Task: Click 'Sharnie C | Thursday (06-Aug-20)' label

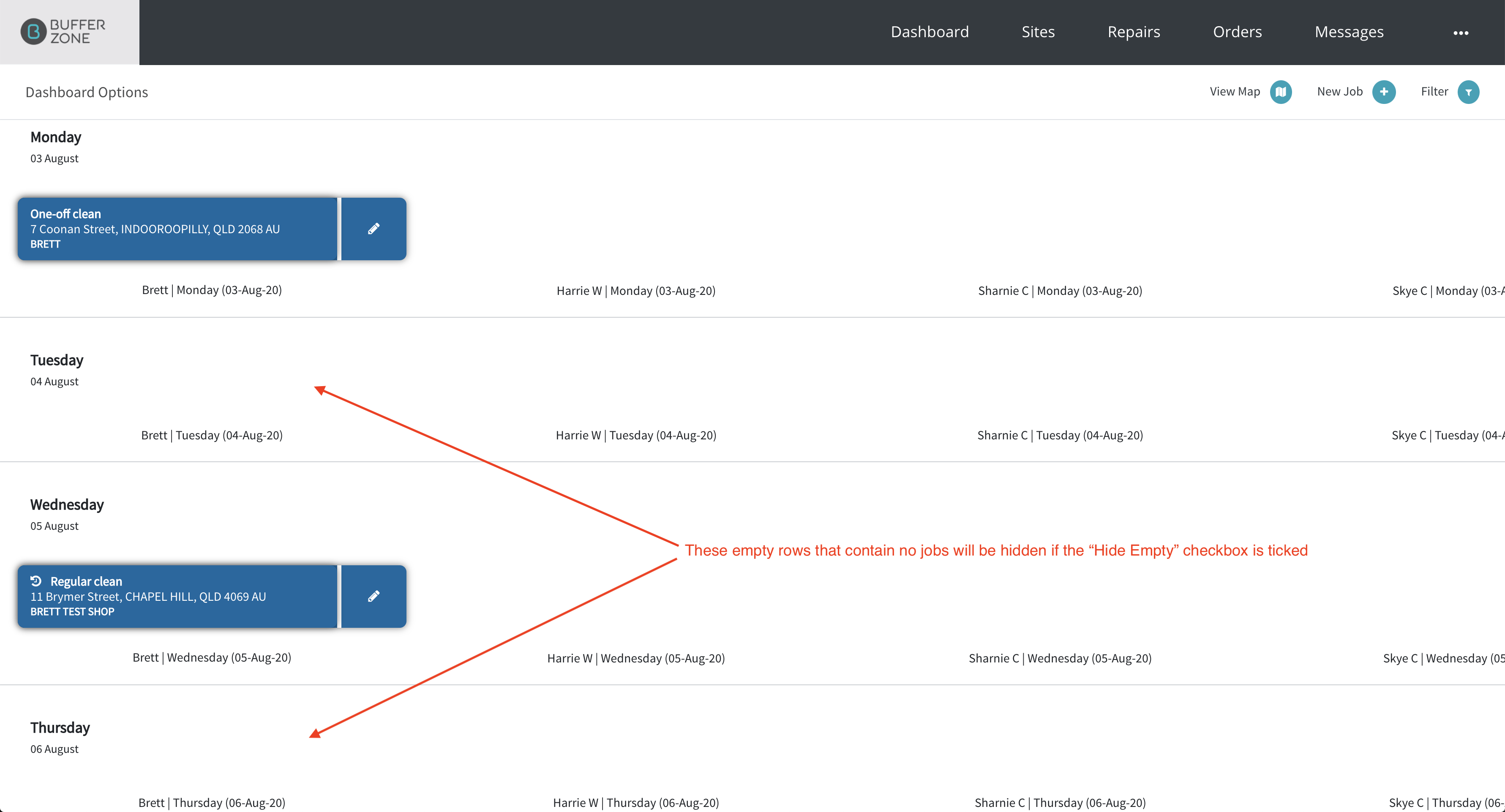Action: (1060, 803)
